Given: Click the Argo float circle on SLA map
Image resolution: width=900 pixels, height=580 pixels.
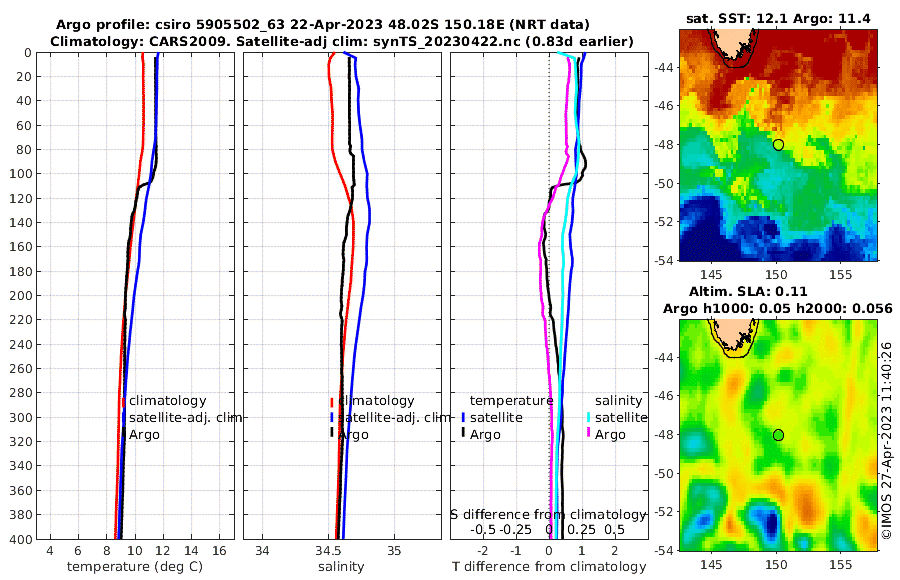Looking at the screenshot, I should (778, 435).
